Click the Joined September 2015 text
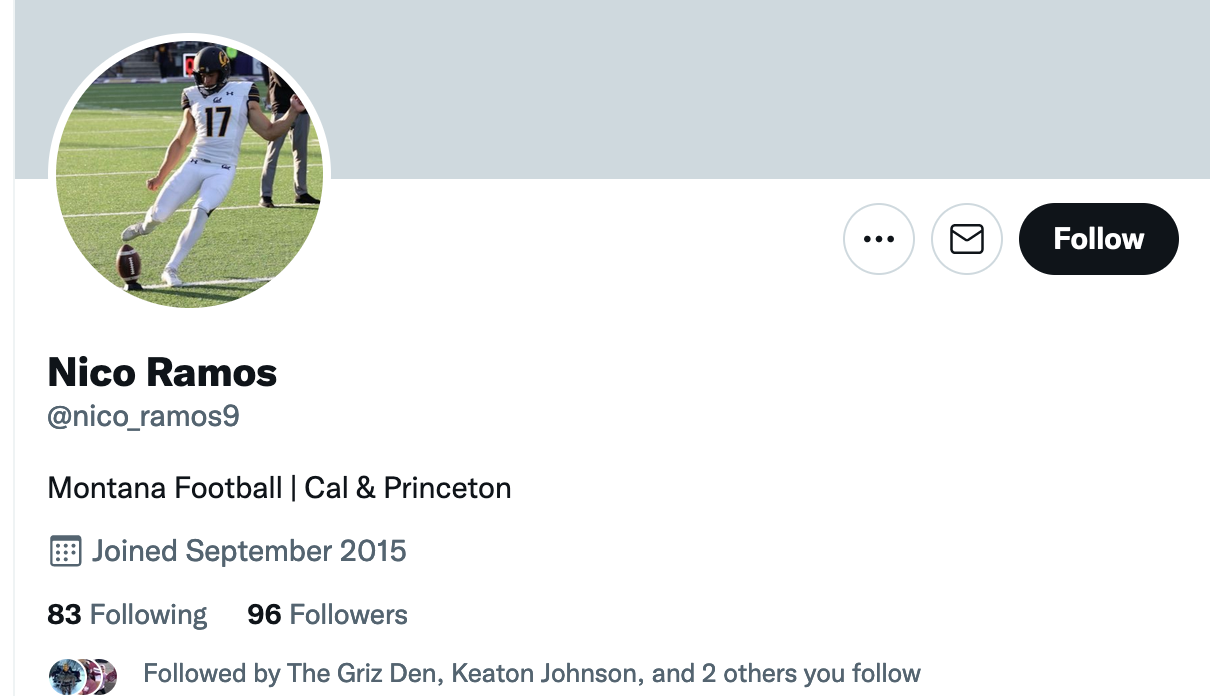Viewport: 1210px width, 696px height. [x=249, y=551]
